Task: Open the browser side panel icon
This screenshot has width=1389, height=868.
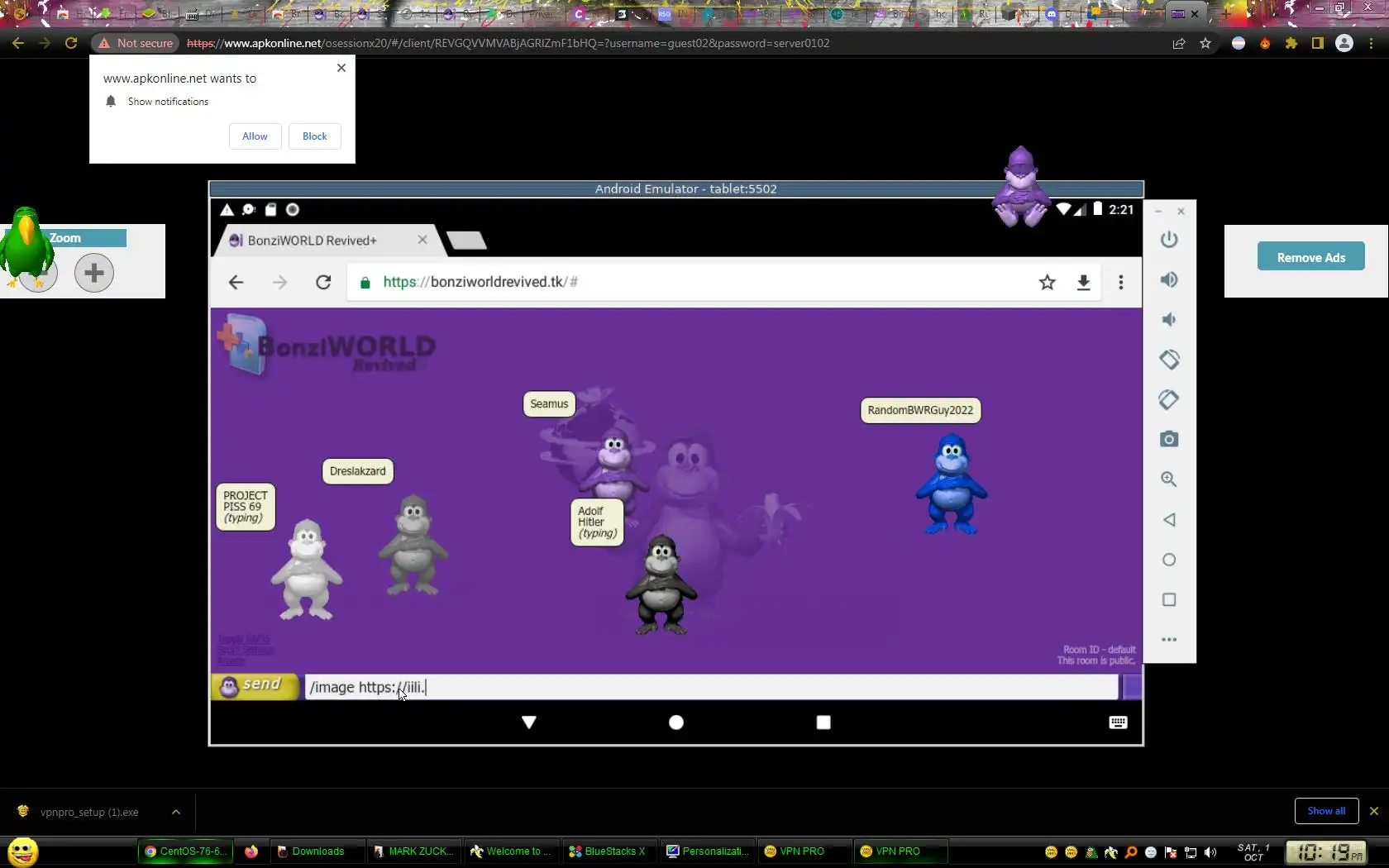Action: click(x=1318, y=43)
